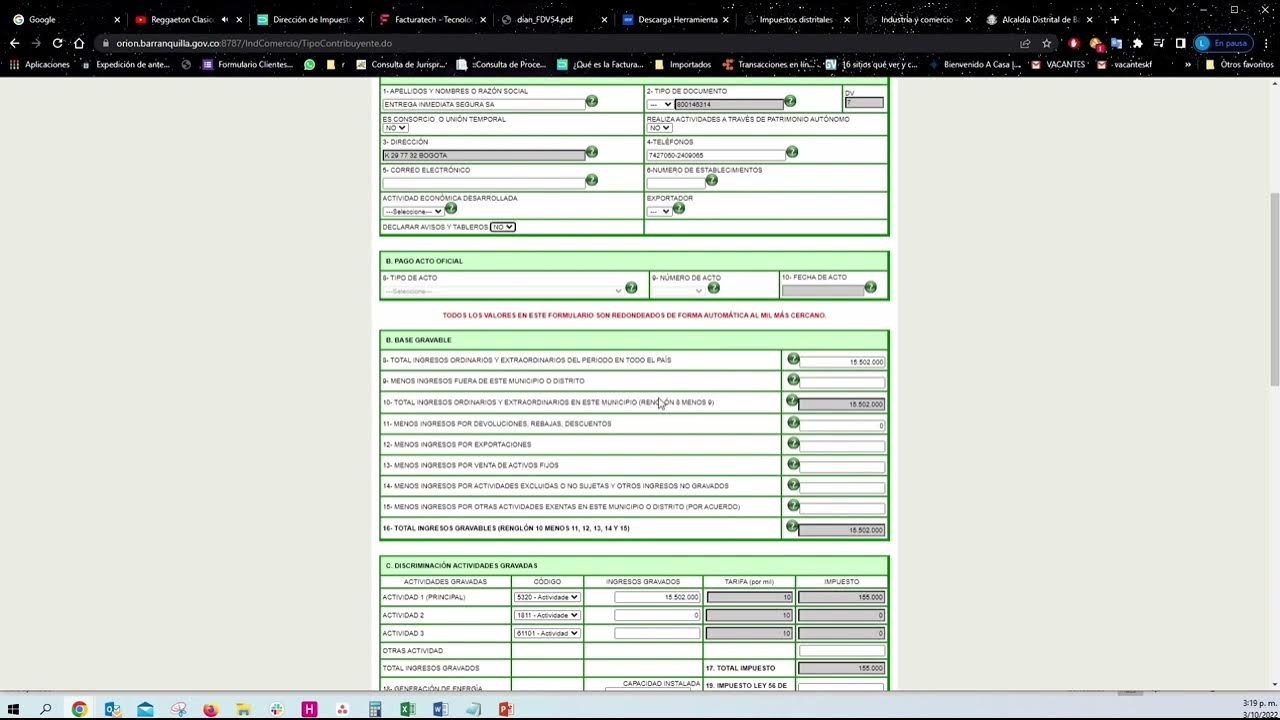This screenshot has height=720, width=1280.
Task: Click row 8 total ingresos input field
Action: (842, 362)
